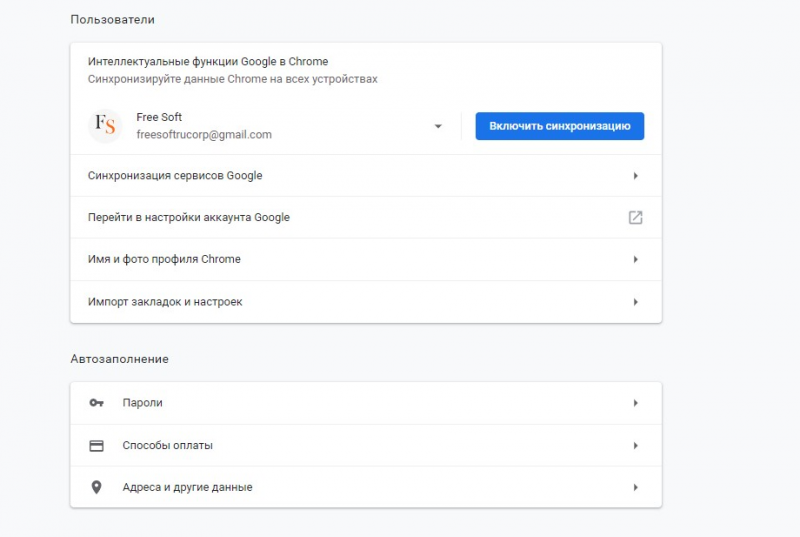
Task: Click the Free Soft profile avatar
Action: (105, 125)
